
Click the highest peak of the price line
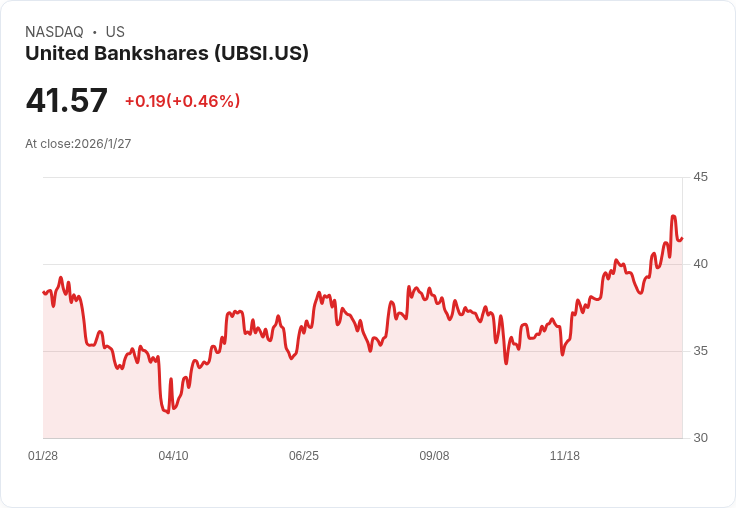coord(674,216)
